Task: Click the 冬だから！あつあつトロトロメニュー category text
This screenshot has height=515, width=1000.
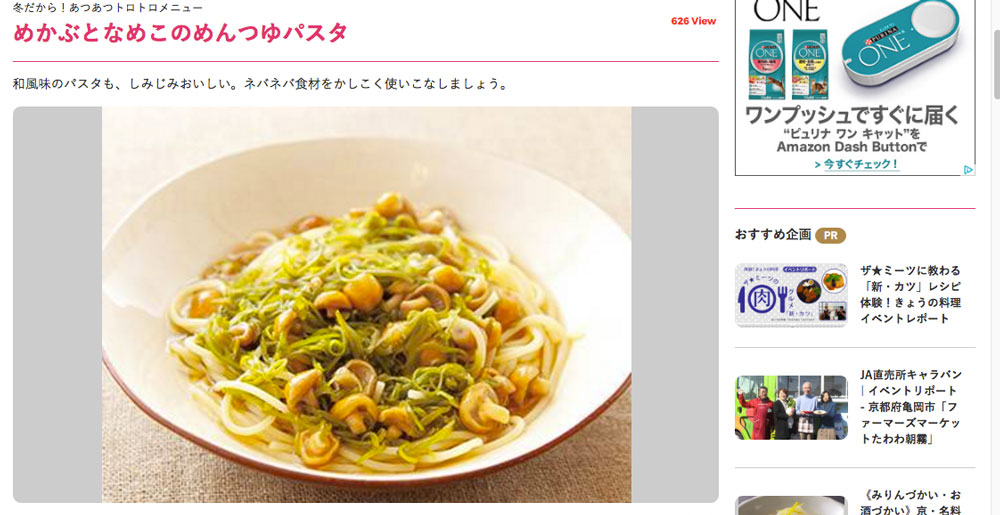Action: click(108, 8)
